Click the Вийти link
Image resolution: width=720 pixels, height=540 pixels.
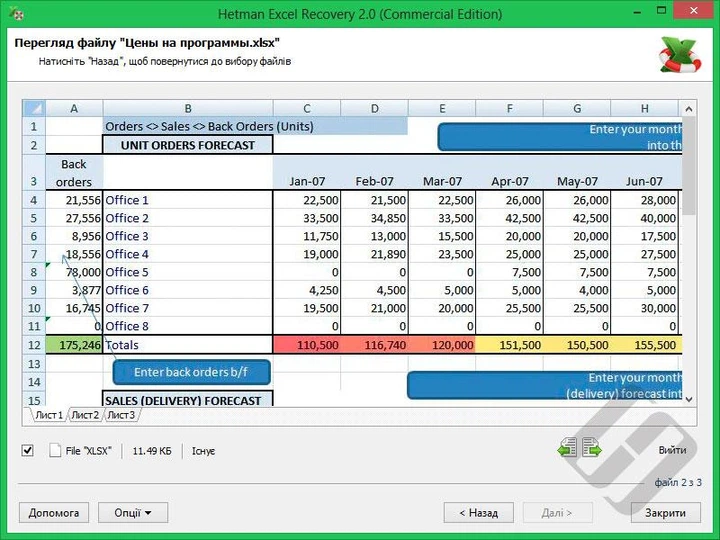[x=672, y=450]
